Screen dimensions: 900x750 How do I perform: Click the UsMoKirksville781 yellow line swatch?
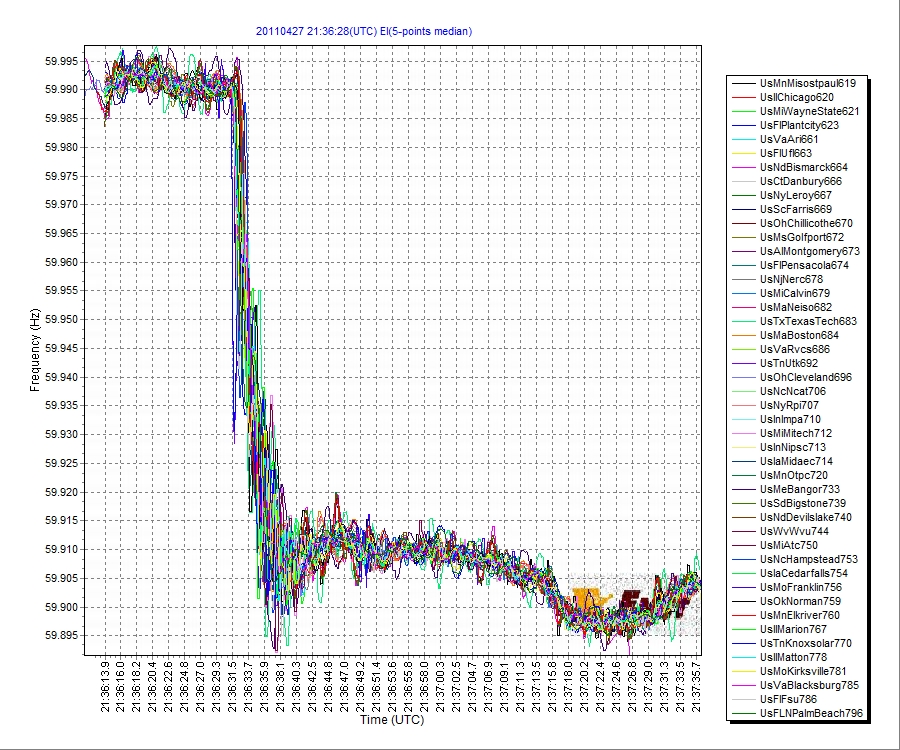click(743, 671)
